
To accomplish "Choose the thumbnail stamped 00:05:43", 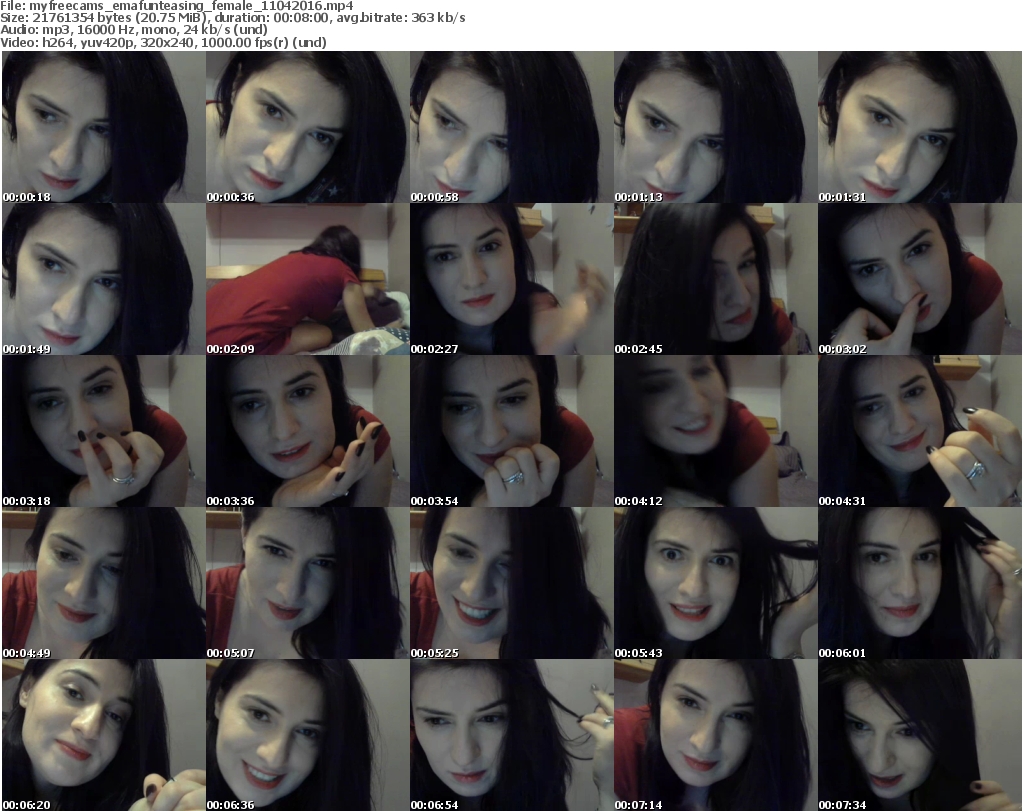I will click(x=715, y=583).
